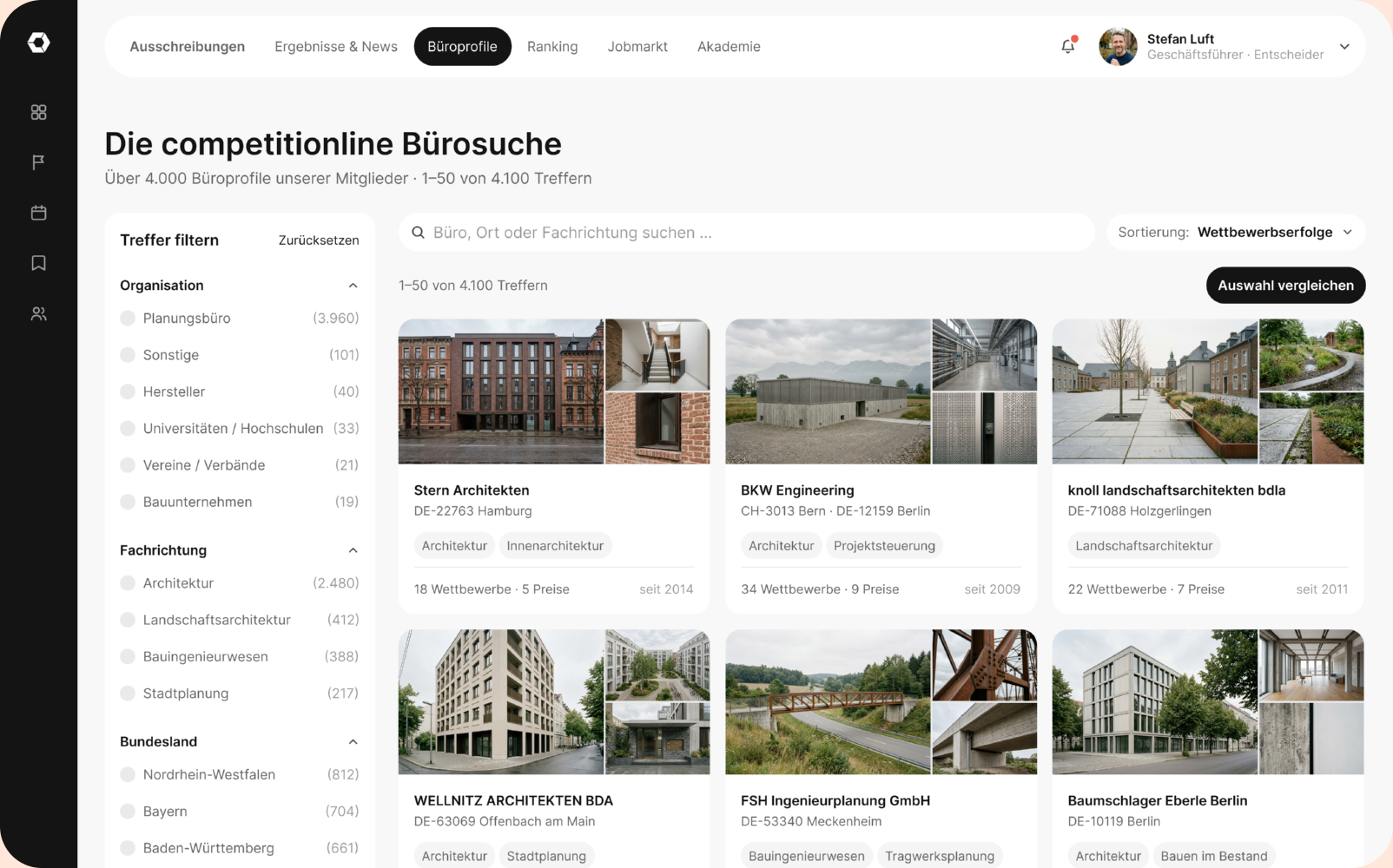Click the competitionline logo icon
Screen dimensions: 1393x868
38,43
